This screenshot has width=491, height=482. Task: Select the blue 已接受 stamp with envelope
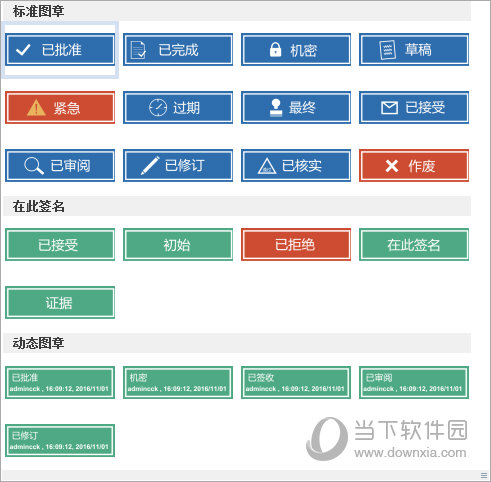414,107
